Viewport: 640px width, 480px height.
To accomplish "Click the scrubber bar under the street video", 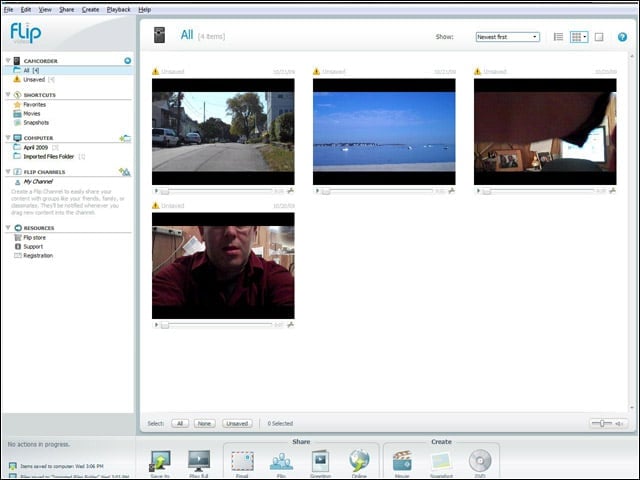I will (216, 191).
